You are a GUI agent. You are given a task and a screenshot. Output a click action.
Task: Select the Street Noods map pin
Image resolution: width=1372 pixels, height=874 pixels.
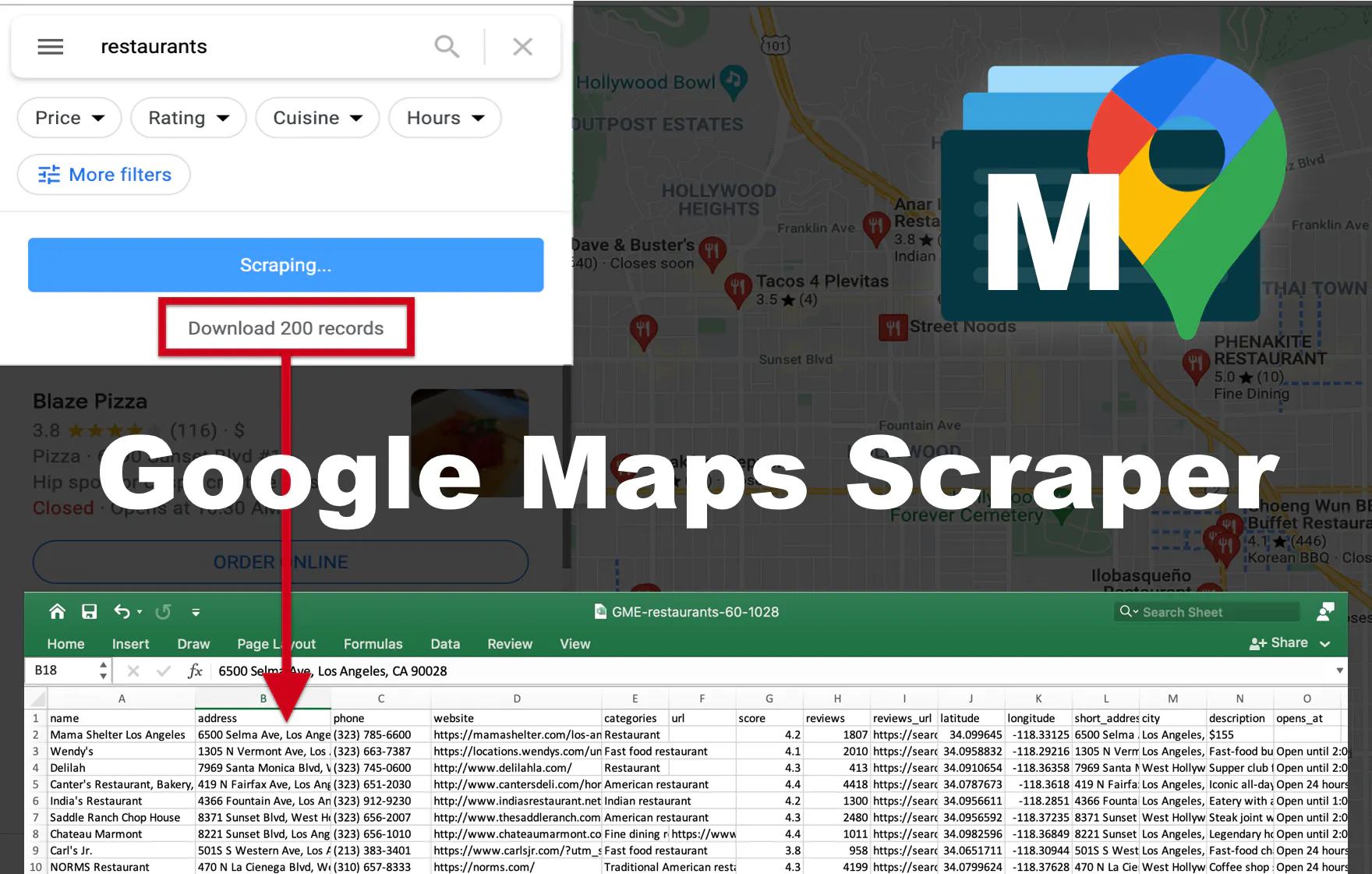[x=893, y=327]
